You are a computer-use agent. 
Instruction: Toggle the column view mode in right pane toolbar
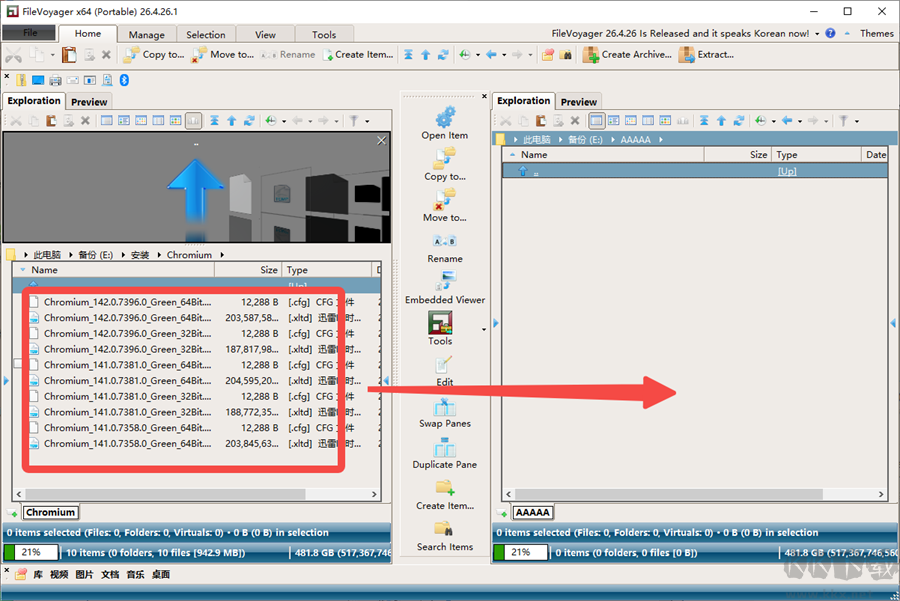[x=648, y=121]
